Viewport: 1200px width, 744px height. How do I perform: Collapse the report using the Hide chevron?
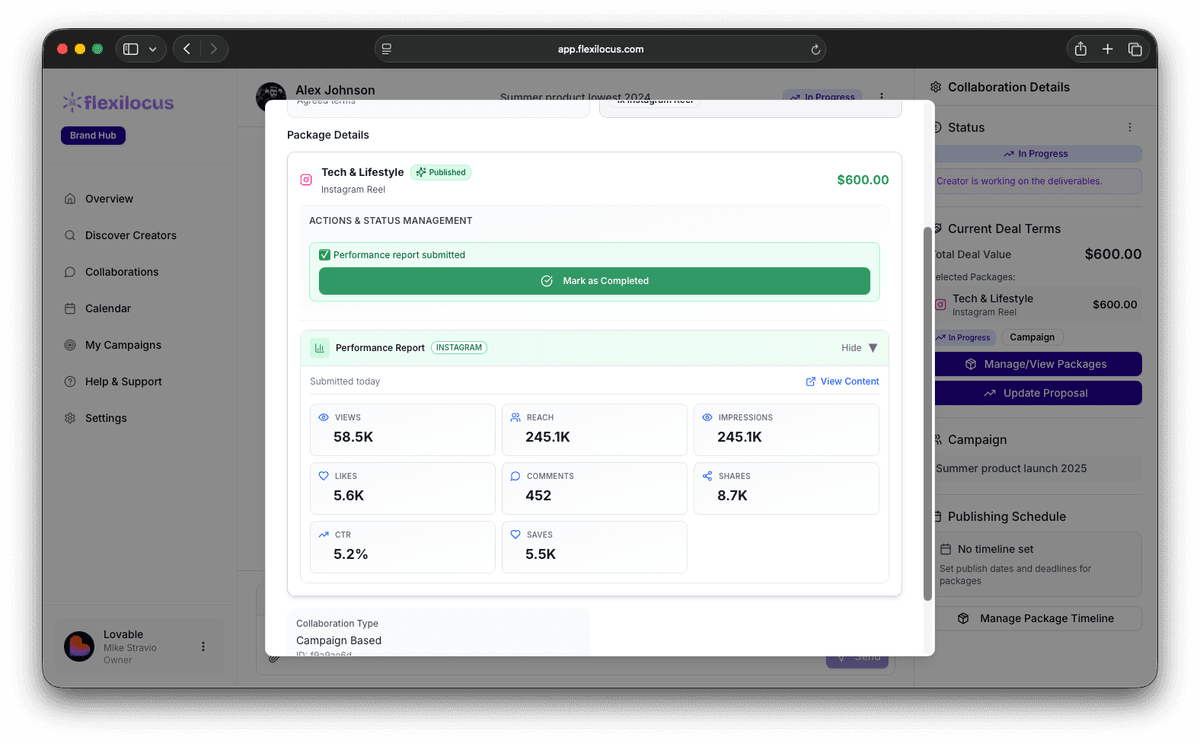tap(872, 347)
